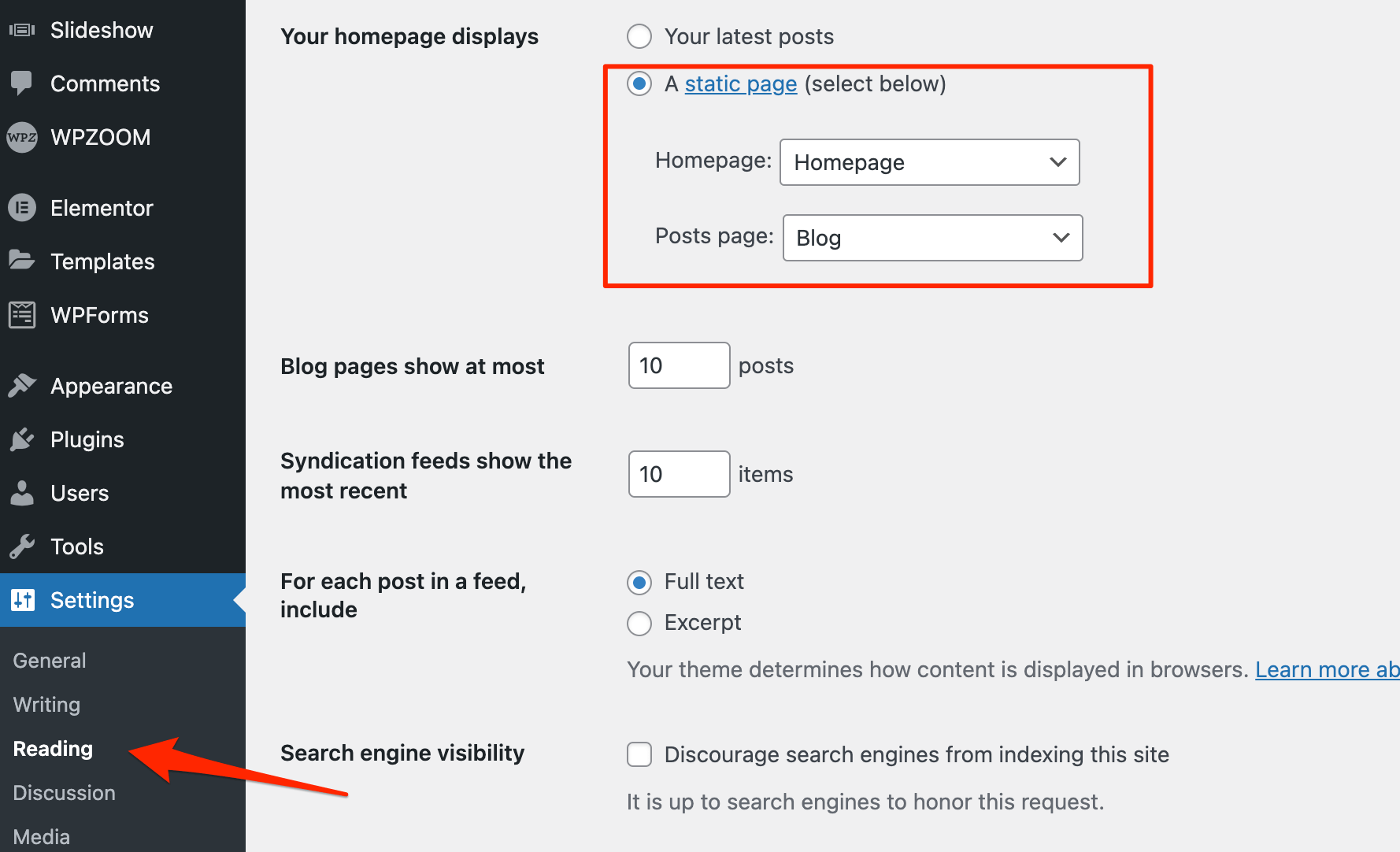Go to Discussion settings submenu
The image size is (1400, 852).
[x=64, y=793]
